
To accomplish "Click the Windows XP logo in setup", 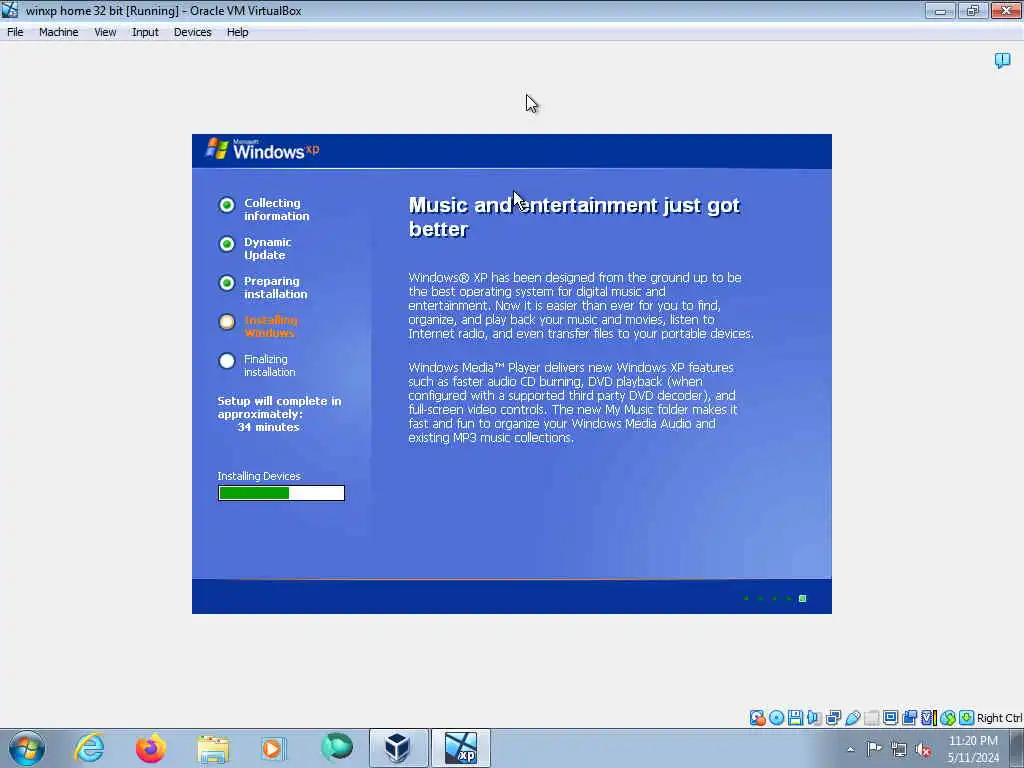I will tap(263, 150).
